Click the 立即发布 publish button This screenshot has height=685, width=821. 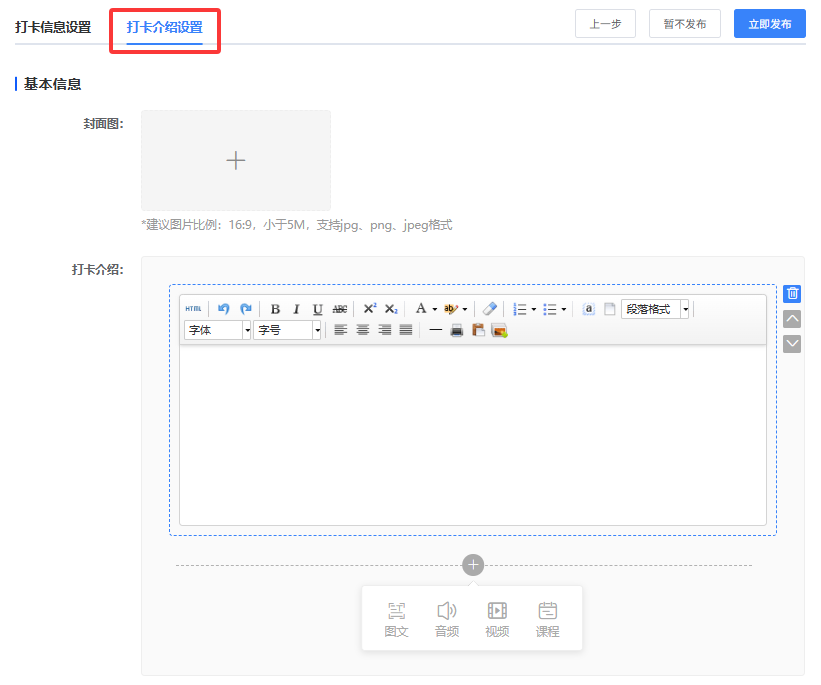pyautogui.click(x=769, y=24)
